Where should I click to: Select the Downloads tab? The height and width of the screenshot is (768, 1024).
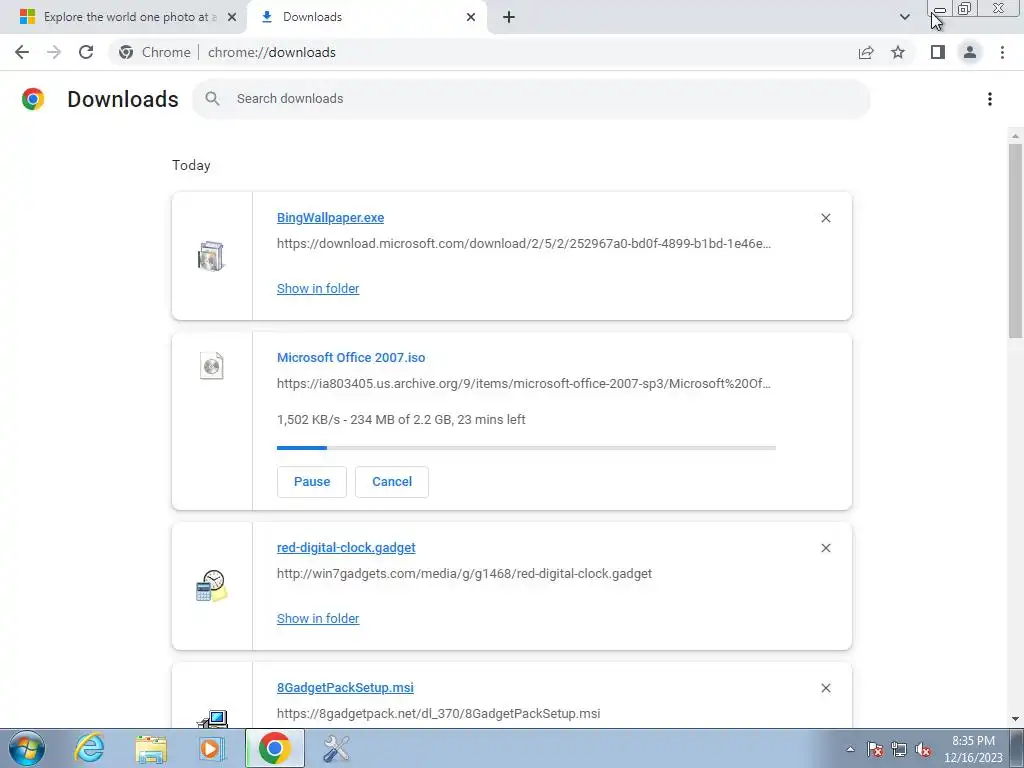[x=366, y=17]
